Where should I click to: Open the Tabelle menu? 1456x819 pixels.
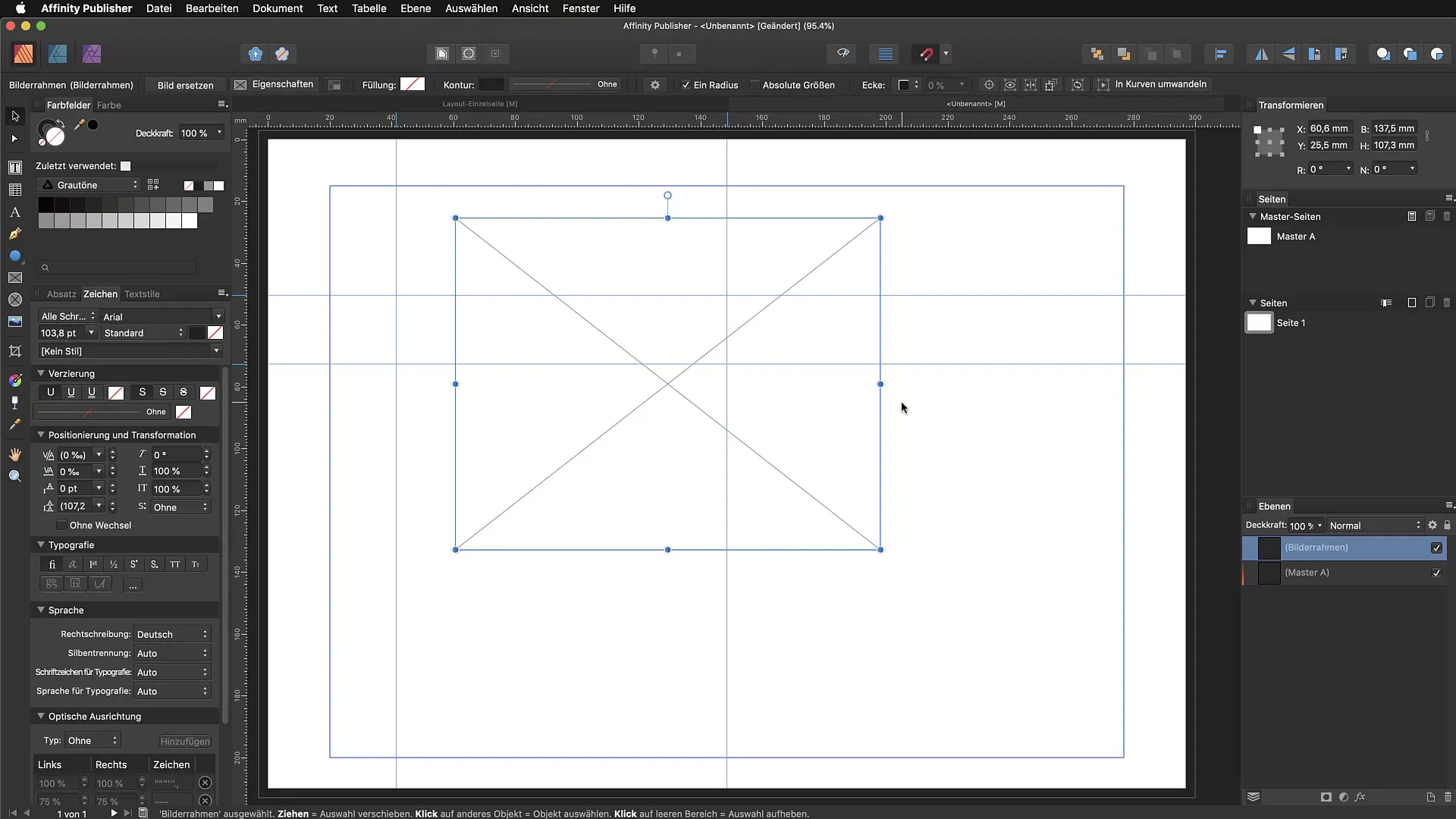[x=369, y=8]
